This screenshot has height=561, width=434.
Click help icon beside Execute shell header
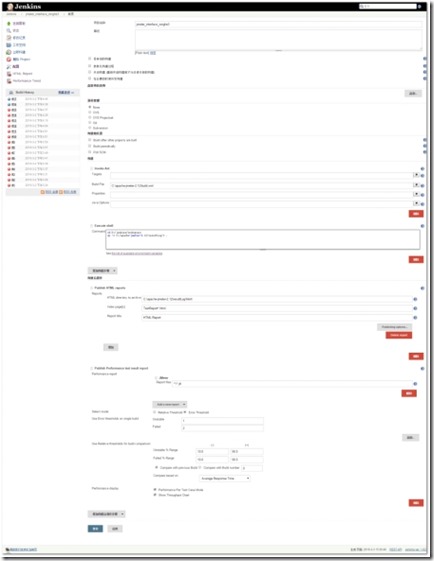[x=423, y=226]
